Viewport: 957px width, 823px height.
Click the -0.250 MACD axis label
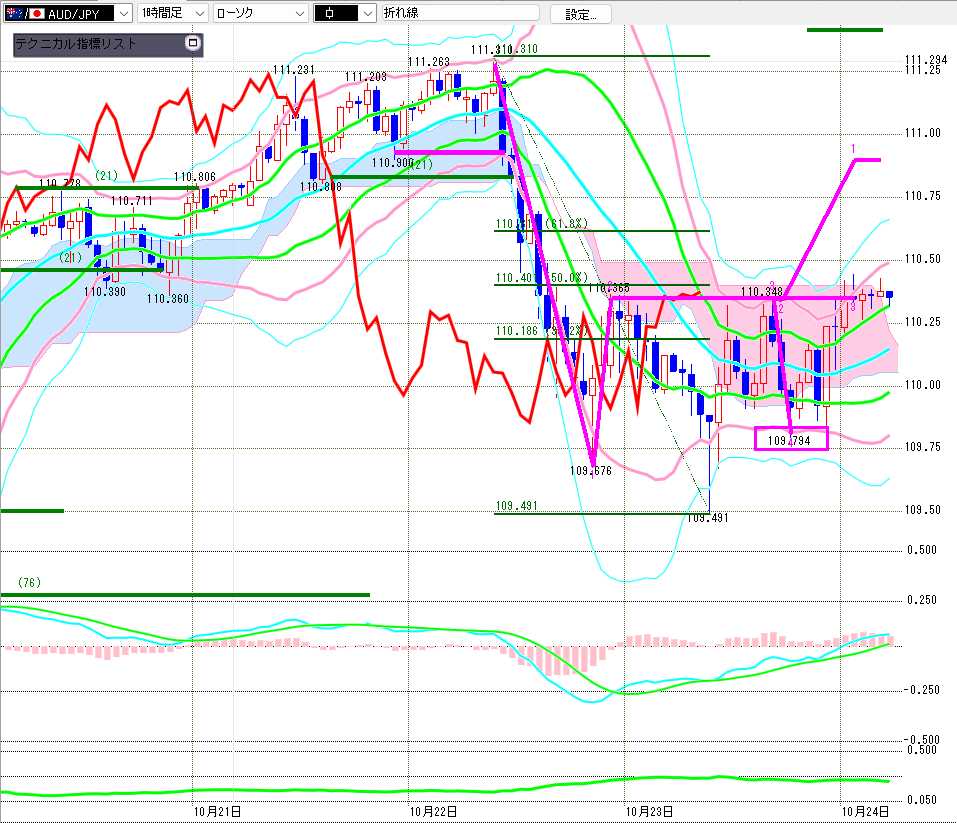(922, 690)
